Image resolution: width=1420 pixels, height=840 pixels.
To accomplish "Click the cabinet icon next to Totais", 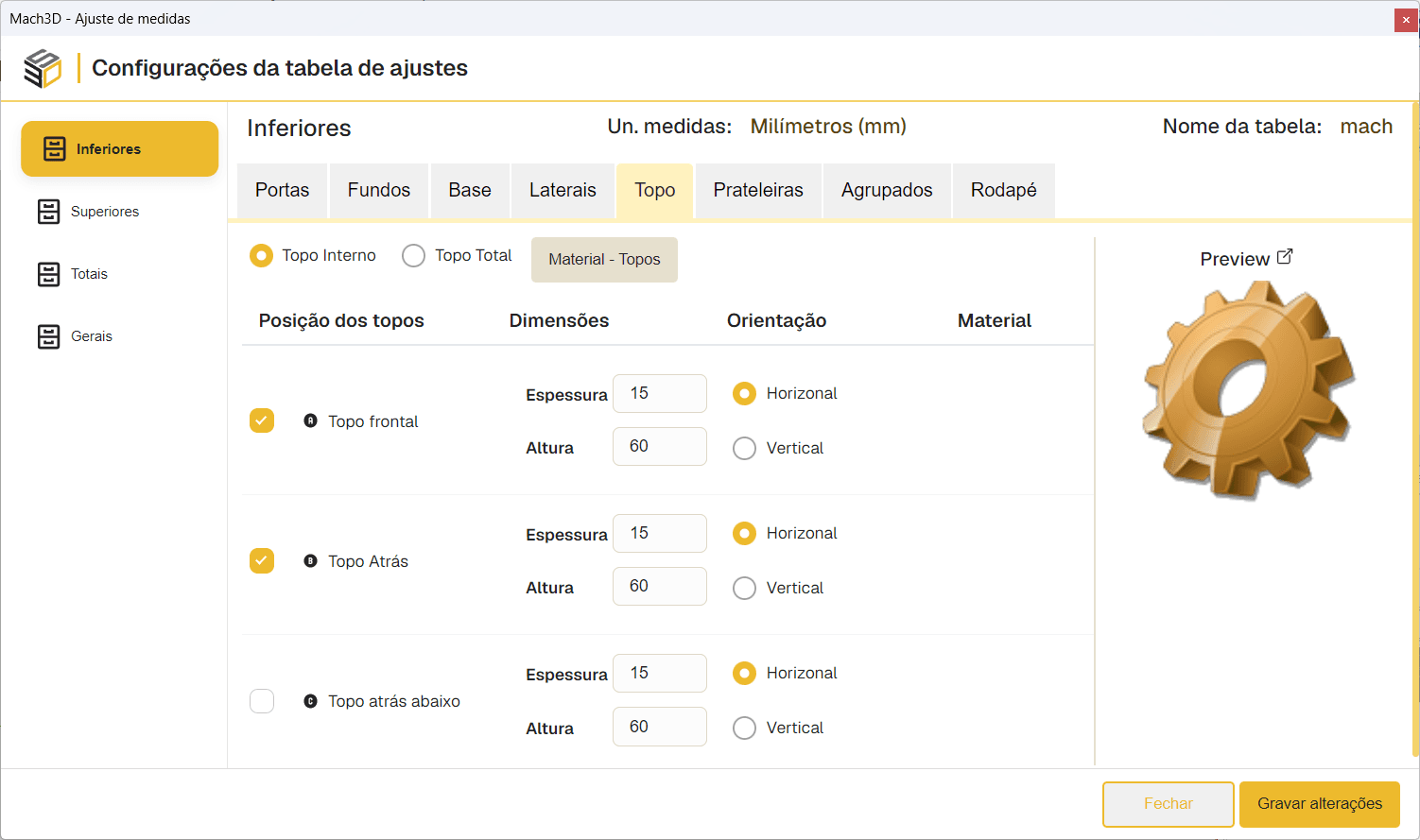I will pyautogui.click(x=48, y=274).
